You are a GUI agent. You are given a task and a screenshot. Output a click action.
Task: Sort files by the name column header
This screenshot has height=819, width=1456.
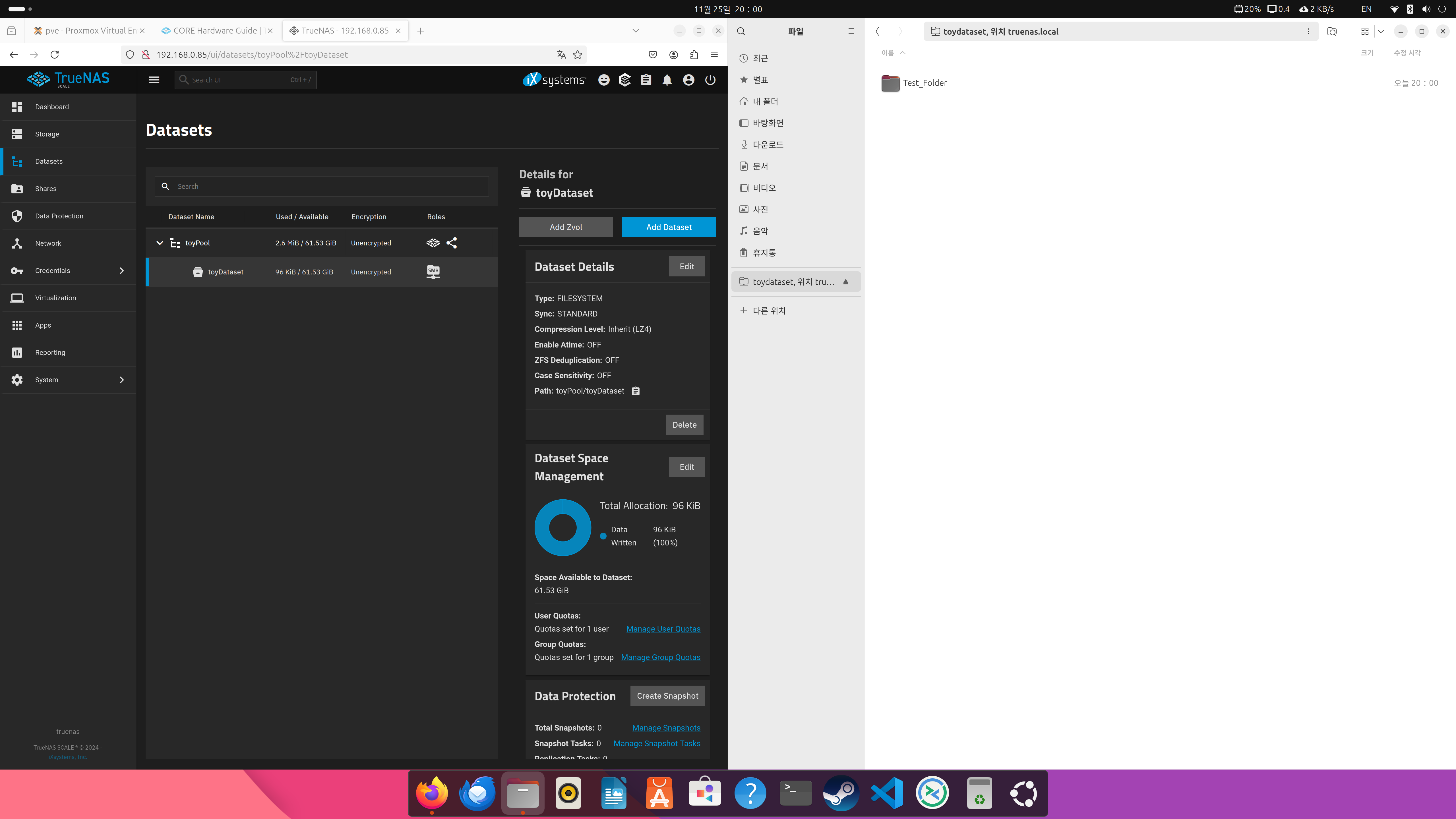point(893,53)
